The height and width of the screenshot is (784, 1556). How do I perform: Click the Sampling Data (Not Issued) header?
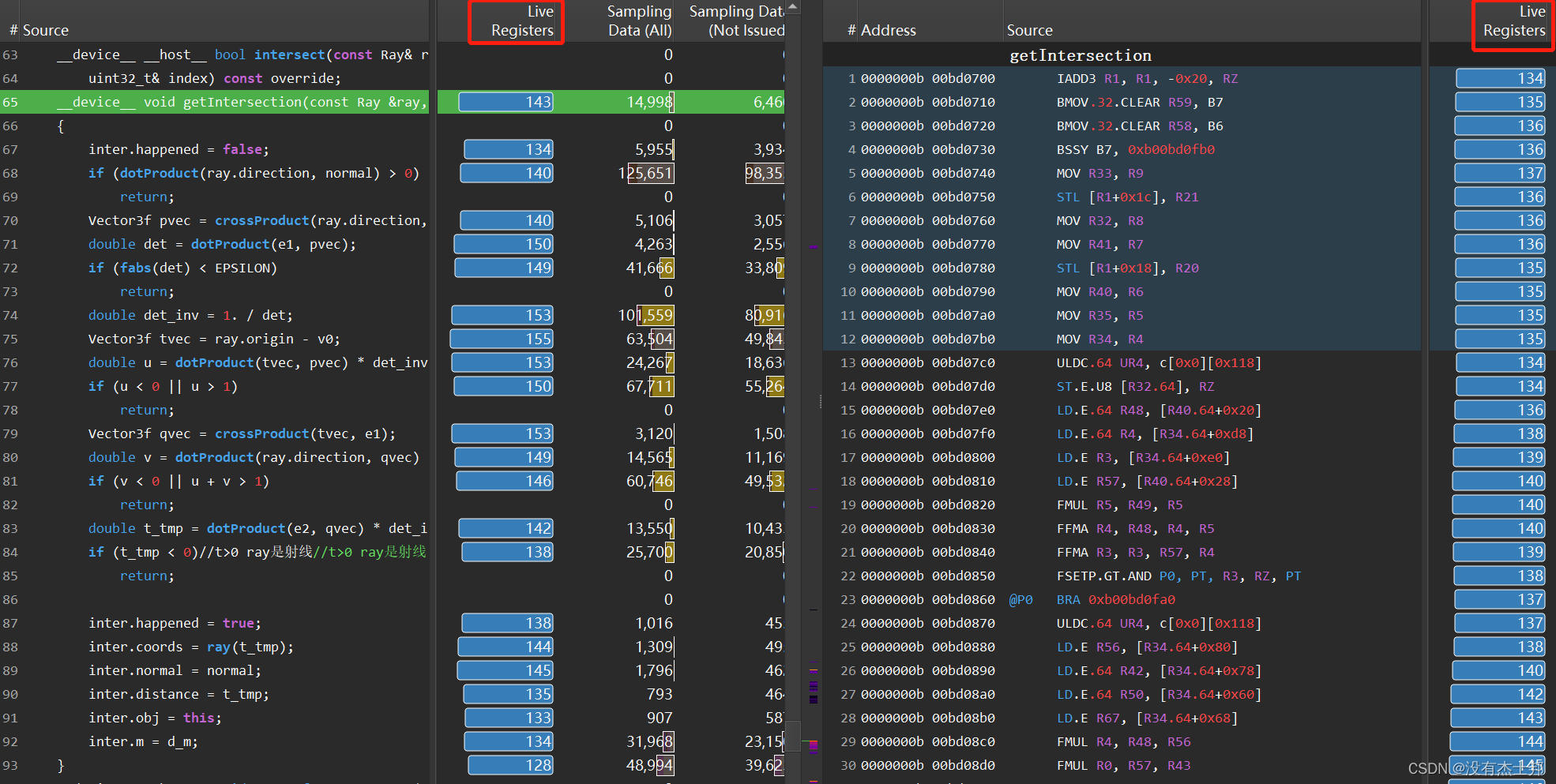(737, 21)
